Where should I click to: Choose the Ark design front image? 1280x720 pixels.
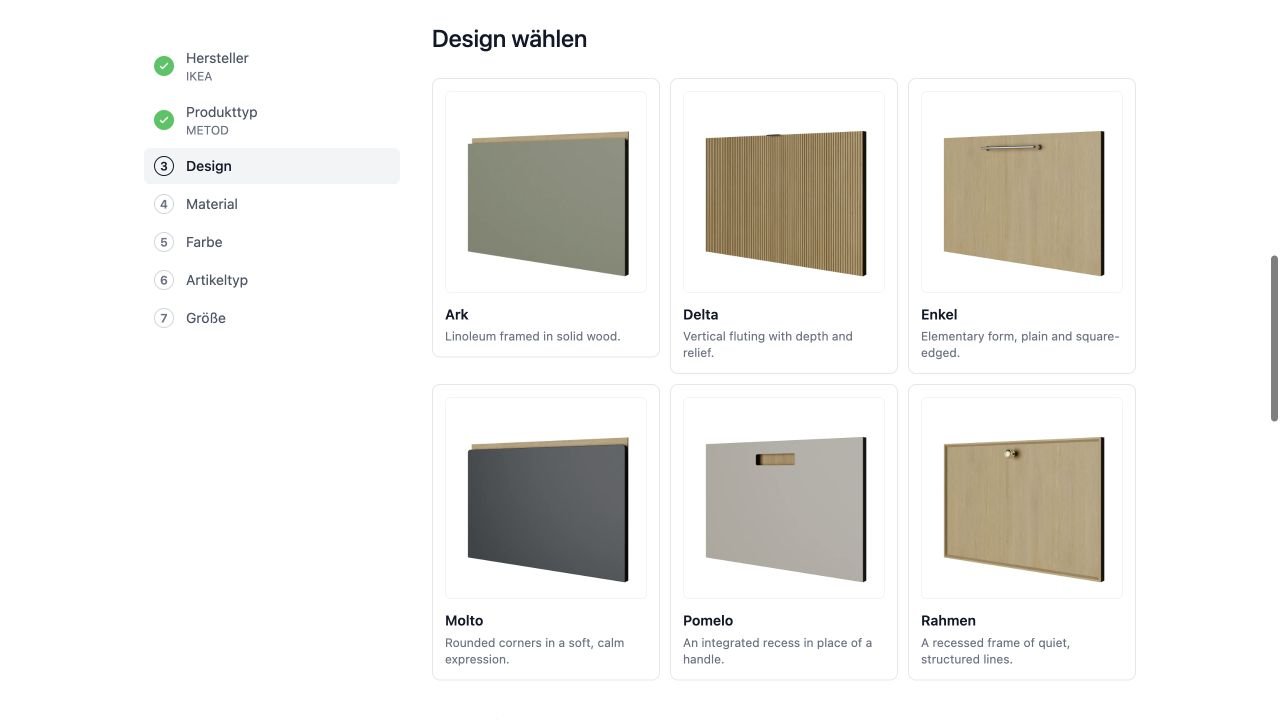tap(546, 192)
